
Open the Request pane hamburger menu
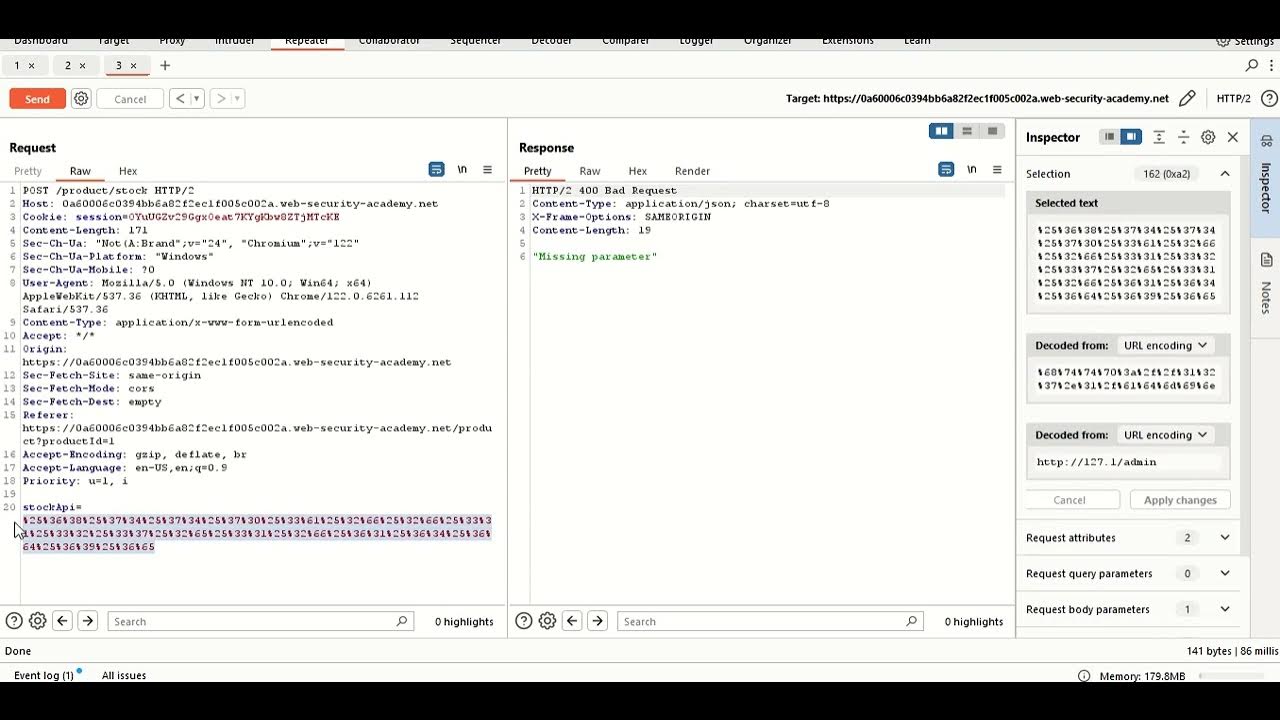[x=487, y=170]
